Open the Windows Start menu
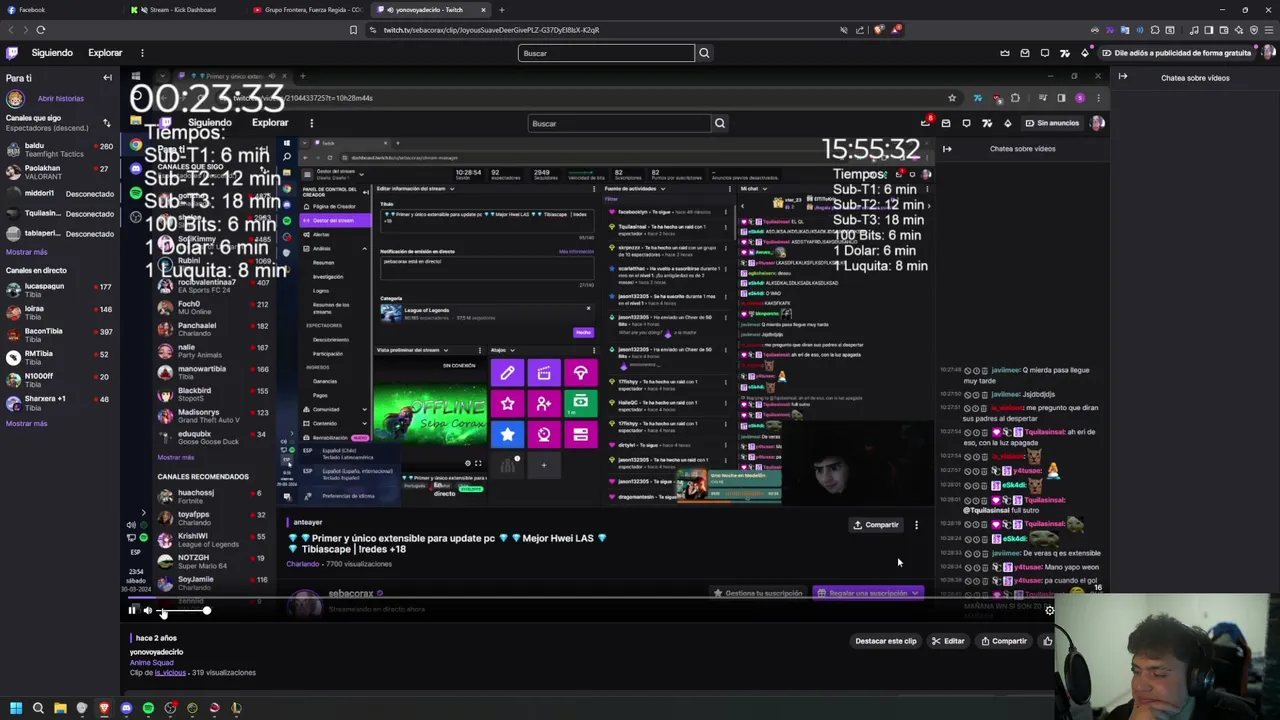The width and height of the screenshot is (1280, 720). click(x=16, y=708)
